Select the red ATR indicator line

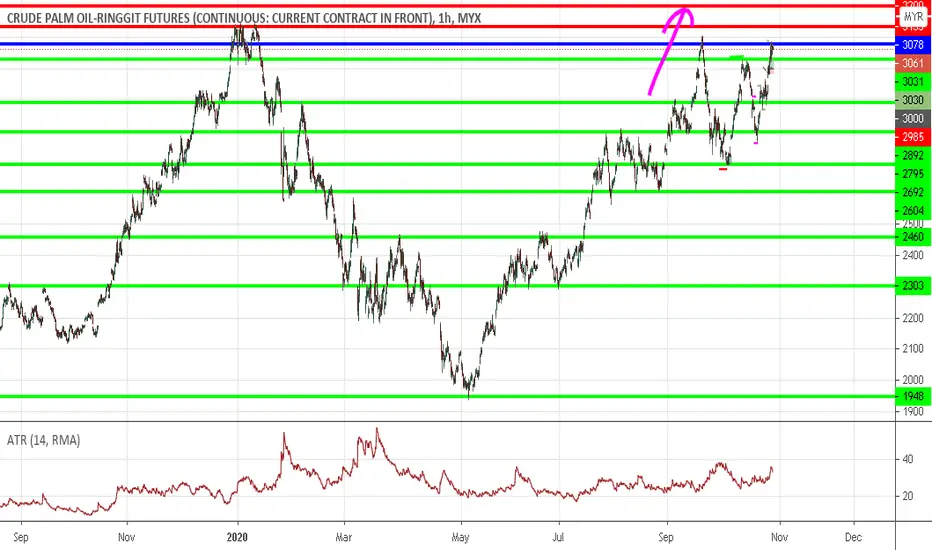pos(386,473)
